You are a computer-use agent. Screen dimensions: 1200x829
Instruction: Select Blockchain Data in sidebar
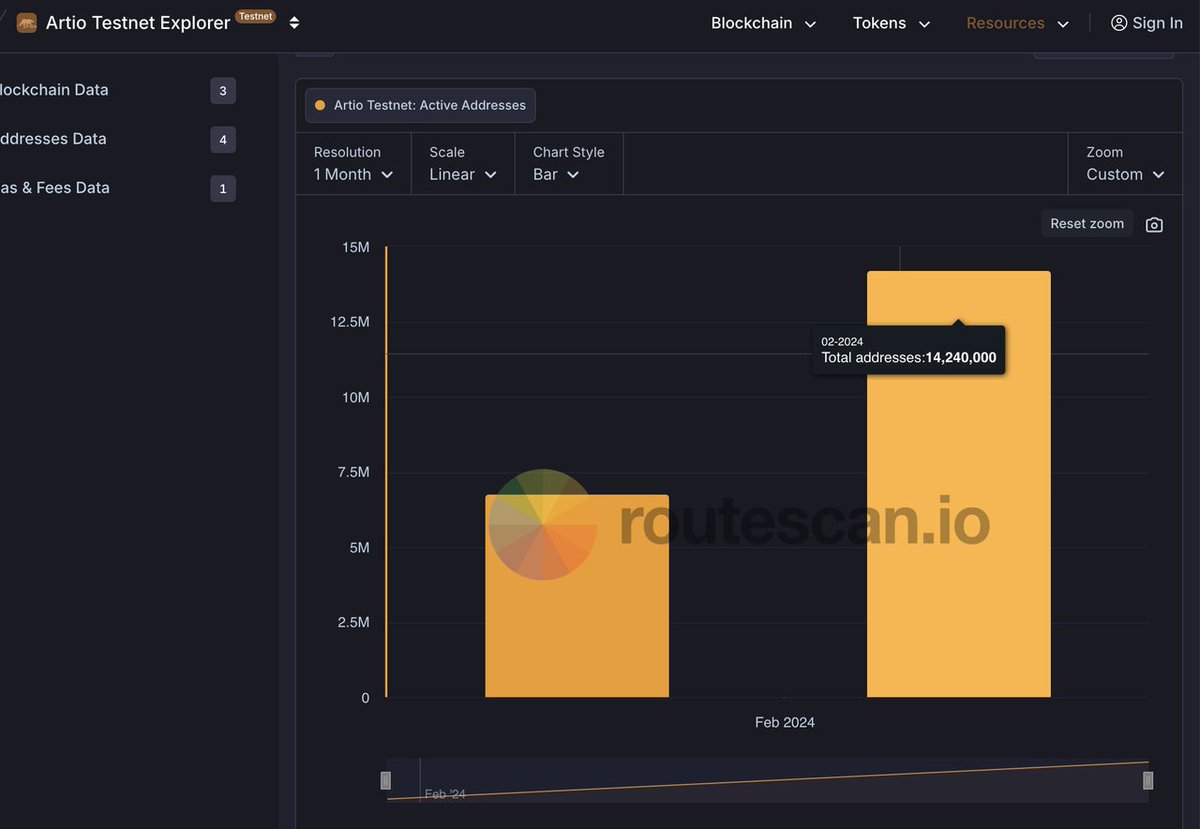tap(54, 90)
